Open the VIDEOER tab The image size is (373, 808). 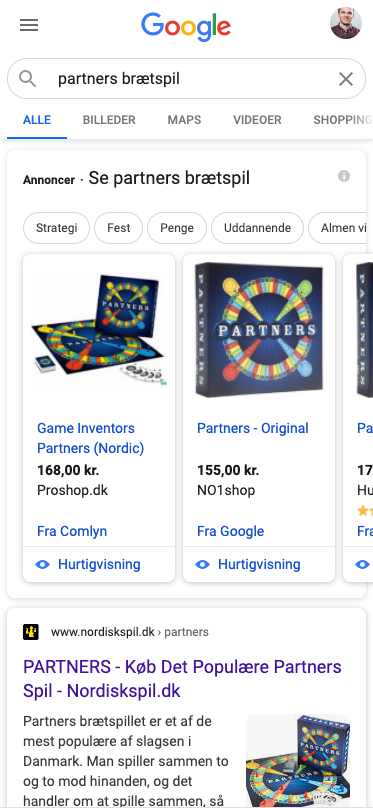pos(257,120)
